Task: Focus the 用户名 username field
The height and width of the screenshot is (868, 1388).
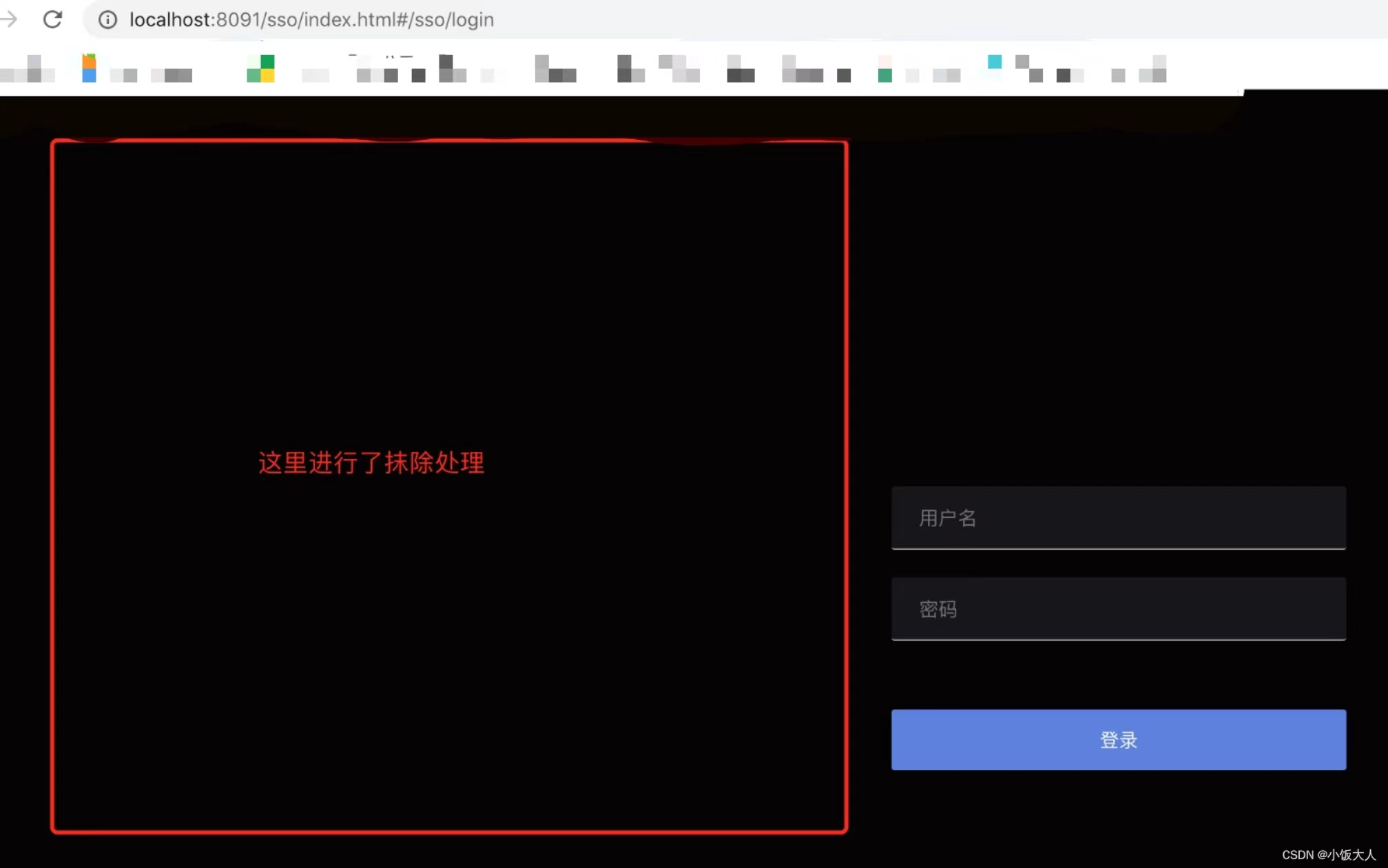Action: [x=1118, y=518]
